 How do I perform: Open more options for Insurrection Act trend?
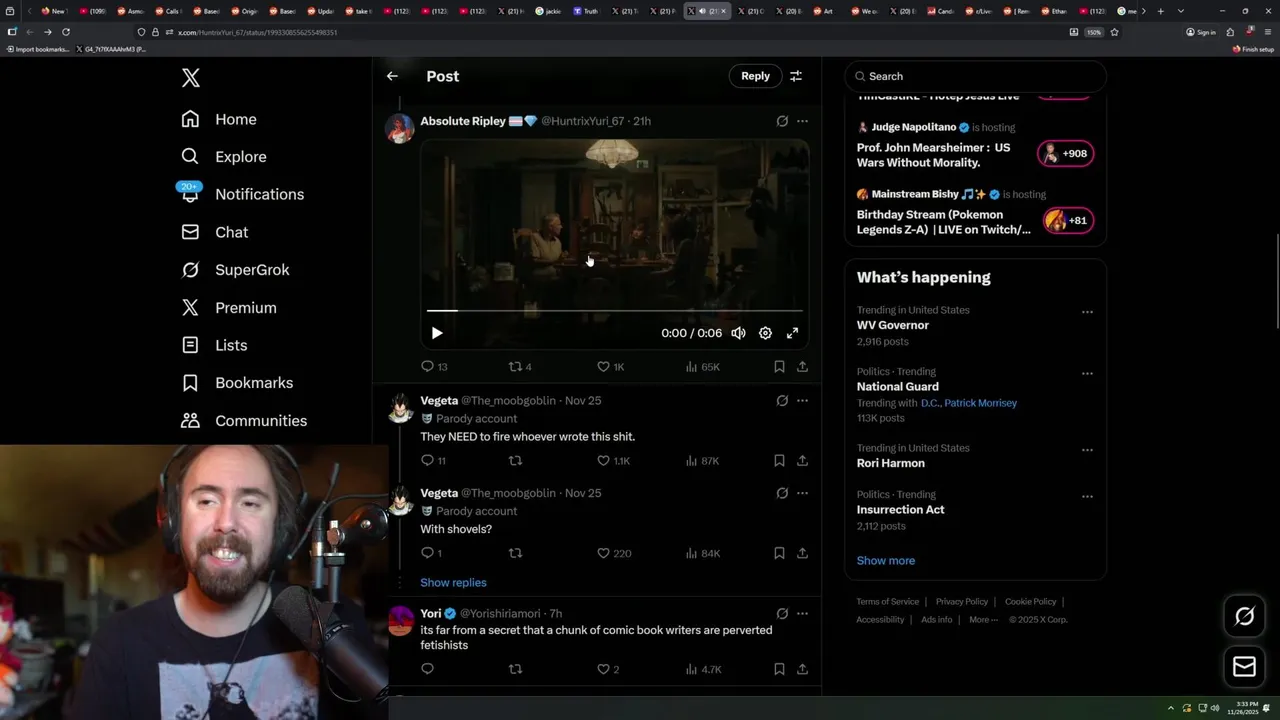tap(1087, 496)
